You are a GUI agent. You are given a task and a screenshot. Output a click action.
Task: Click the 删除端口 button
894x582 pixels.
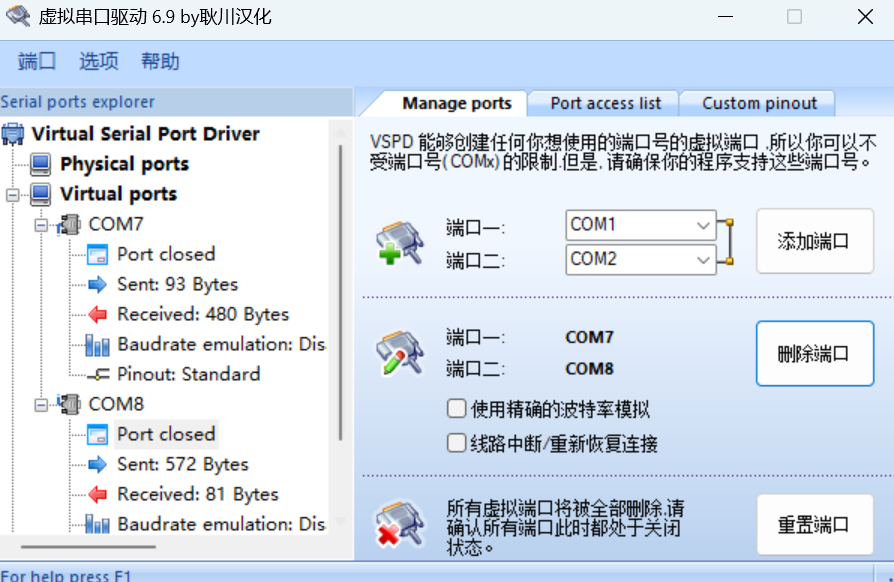click(x=815, y=353)
